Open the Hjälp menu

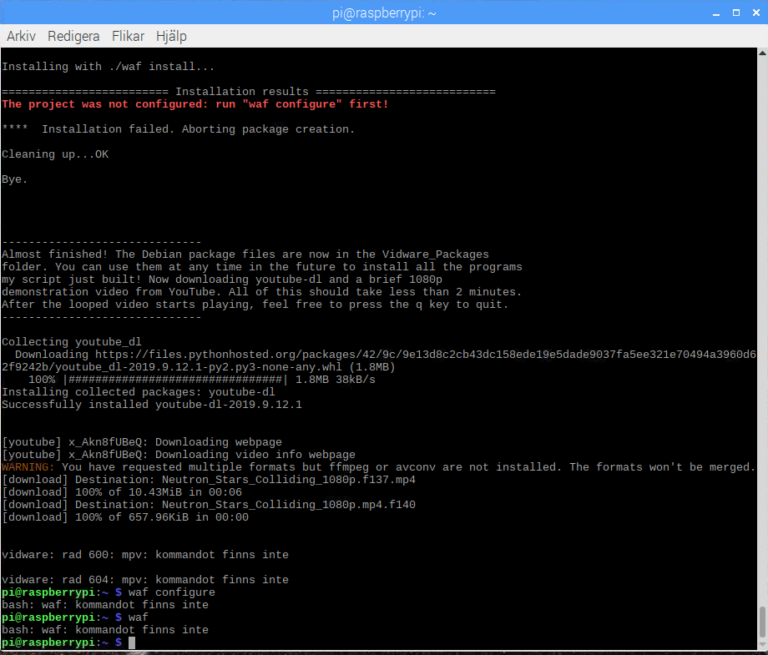tap(171, 35)
